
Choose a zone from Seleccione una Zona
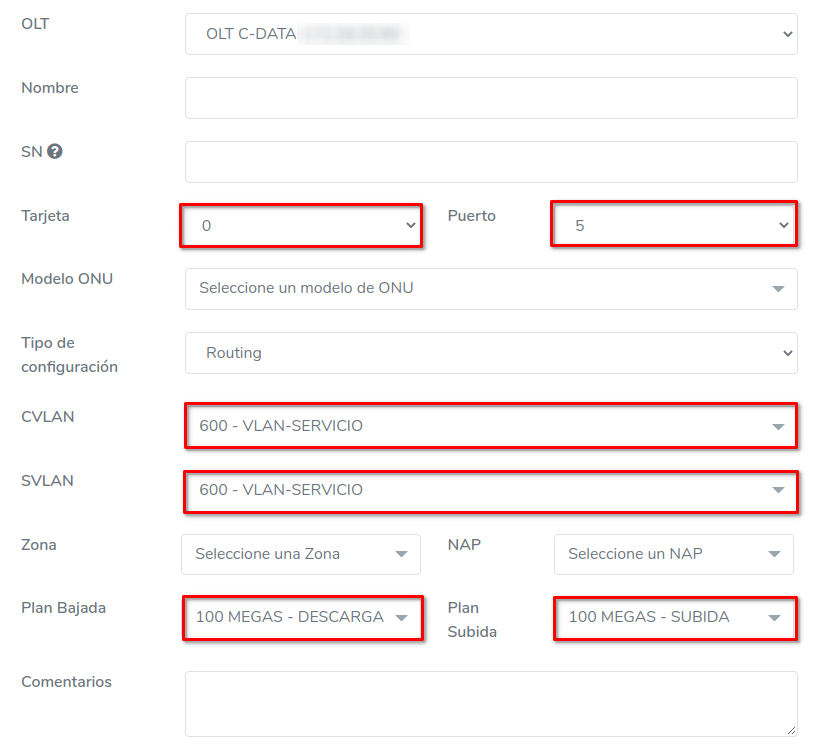pyautogui.click(x=301, y=554)
